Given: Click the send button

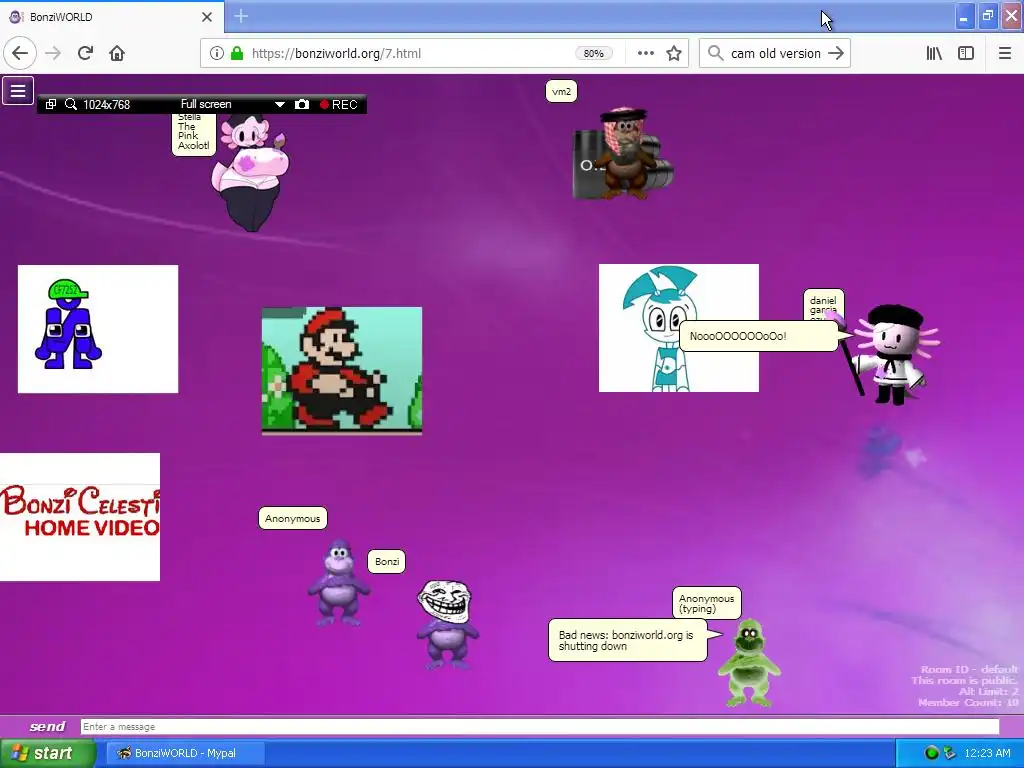Looking at the screenshot, I should pos(47,726).
